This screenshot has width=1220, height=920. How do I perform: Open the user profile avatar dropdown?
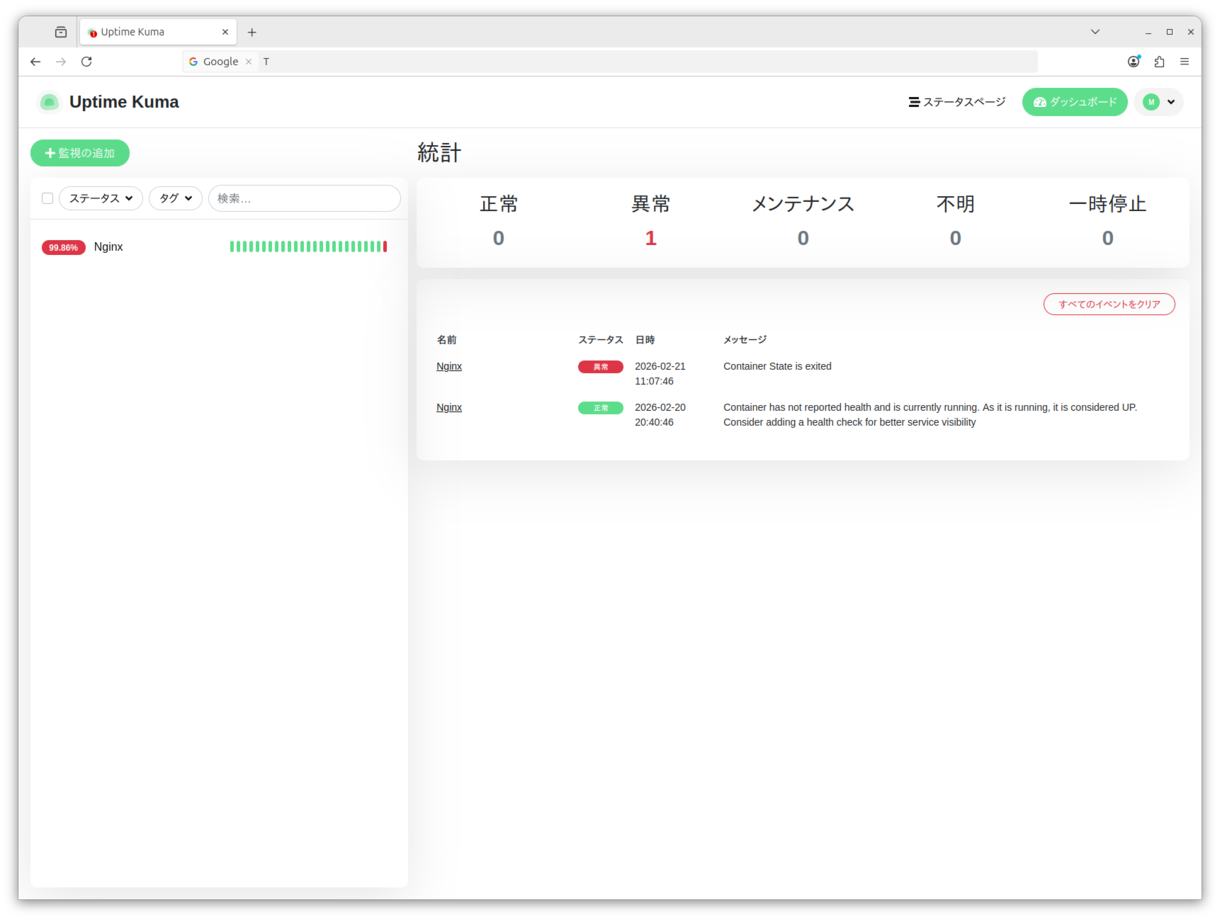(1159, 102)
